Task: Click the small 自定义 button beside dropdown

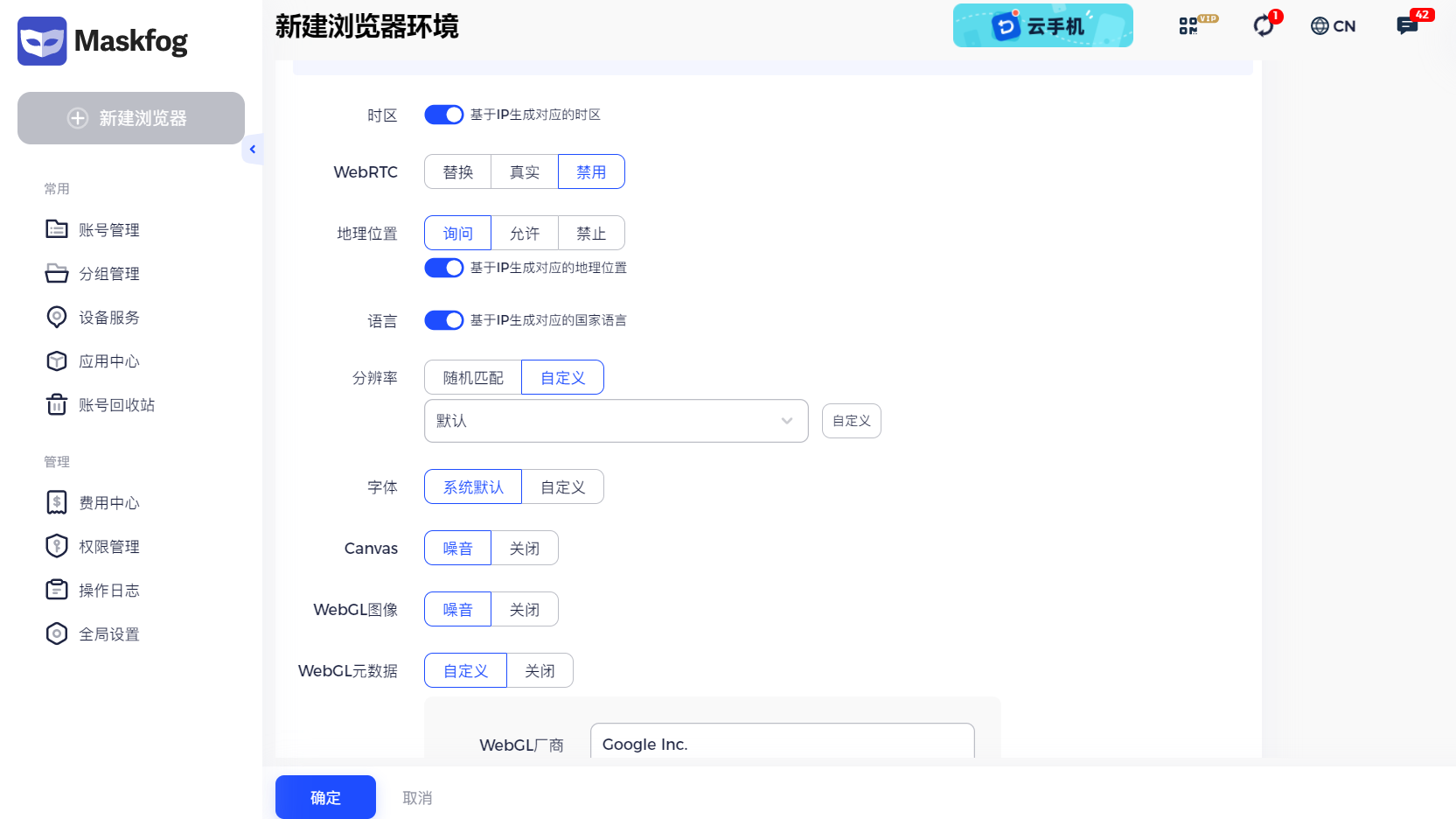Action: coord(852,421)
